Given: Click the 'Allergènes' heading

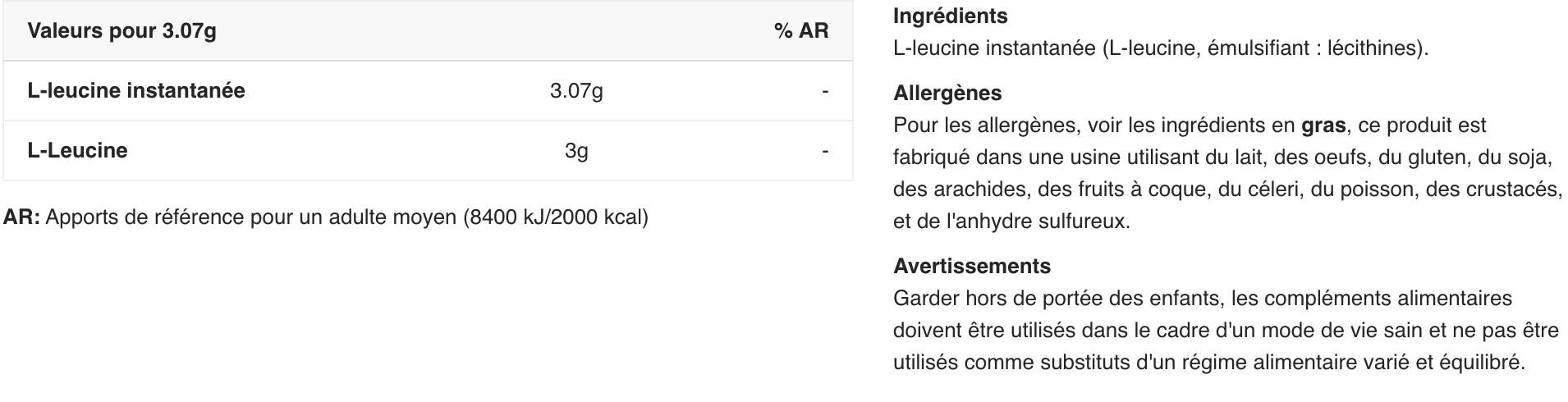Looking at the screenshot, I should coord(947,93).
